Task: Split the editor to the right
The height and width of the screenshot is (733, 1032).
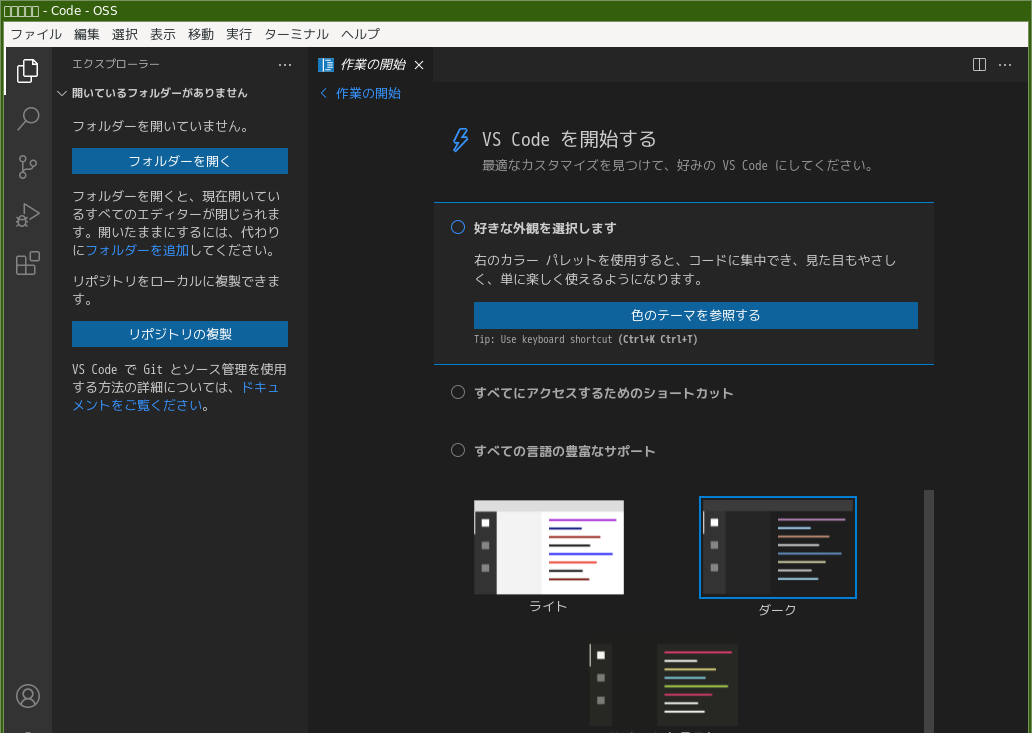Action: pyautogui.click(x=979, y=64)
